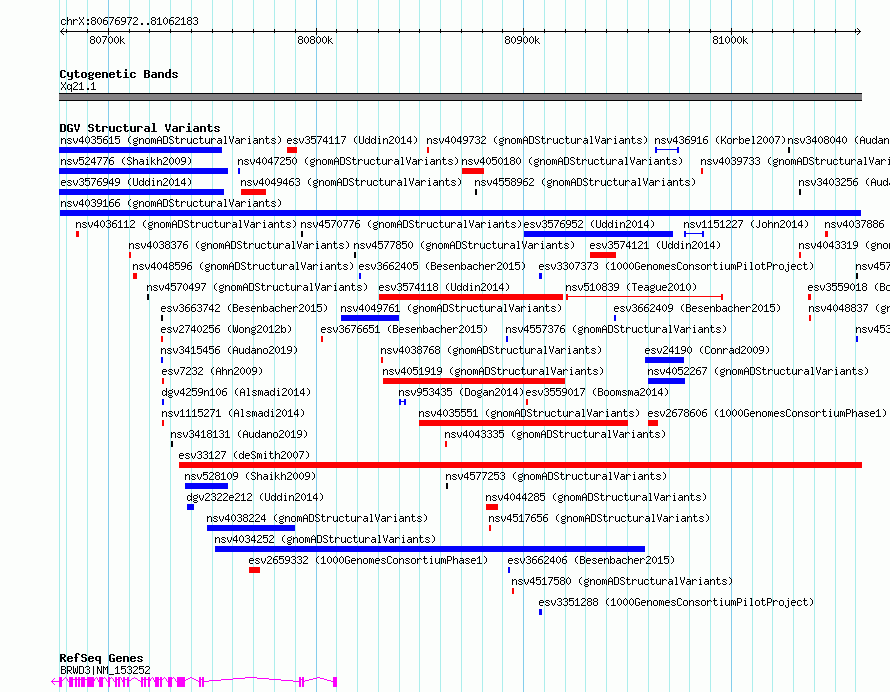The image size is (890, 692).
Task: Click nsv4049761 variant label
Action: 451,308
